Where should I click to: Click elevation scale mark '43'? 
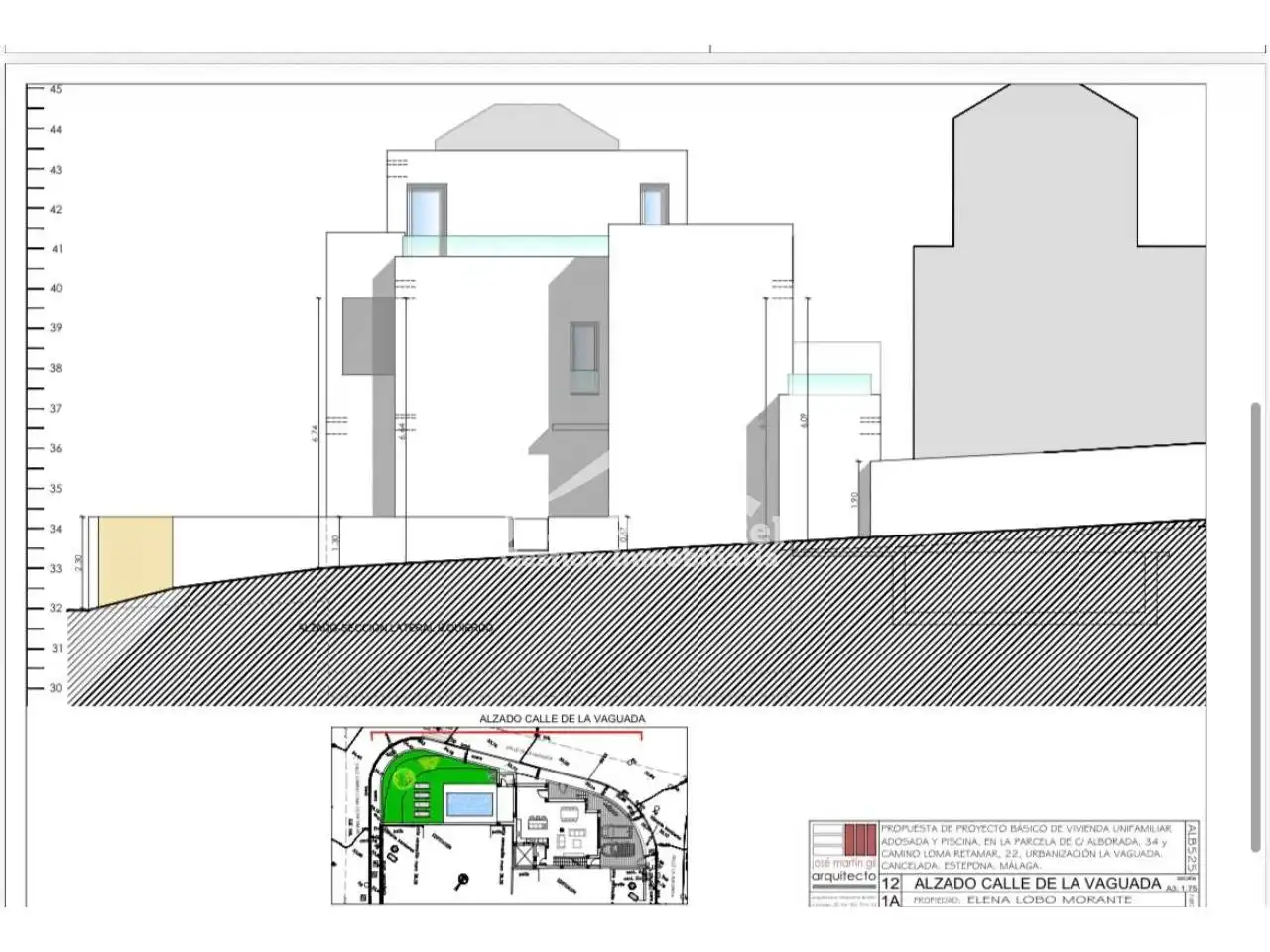click(56, 170)
